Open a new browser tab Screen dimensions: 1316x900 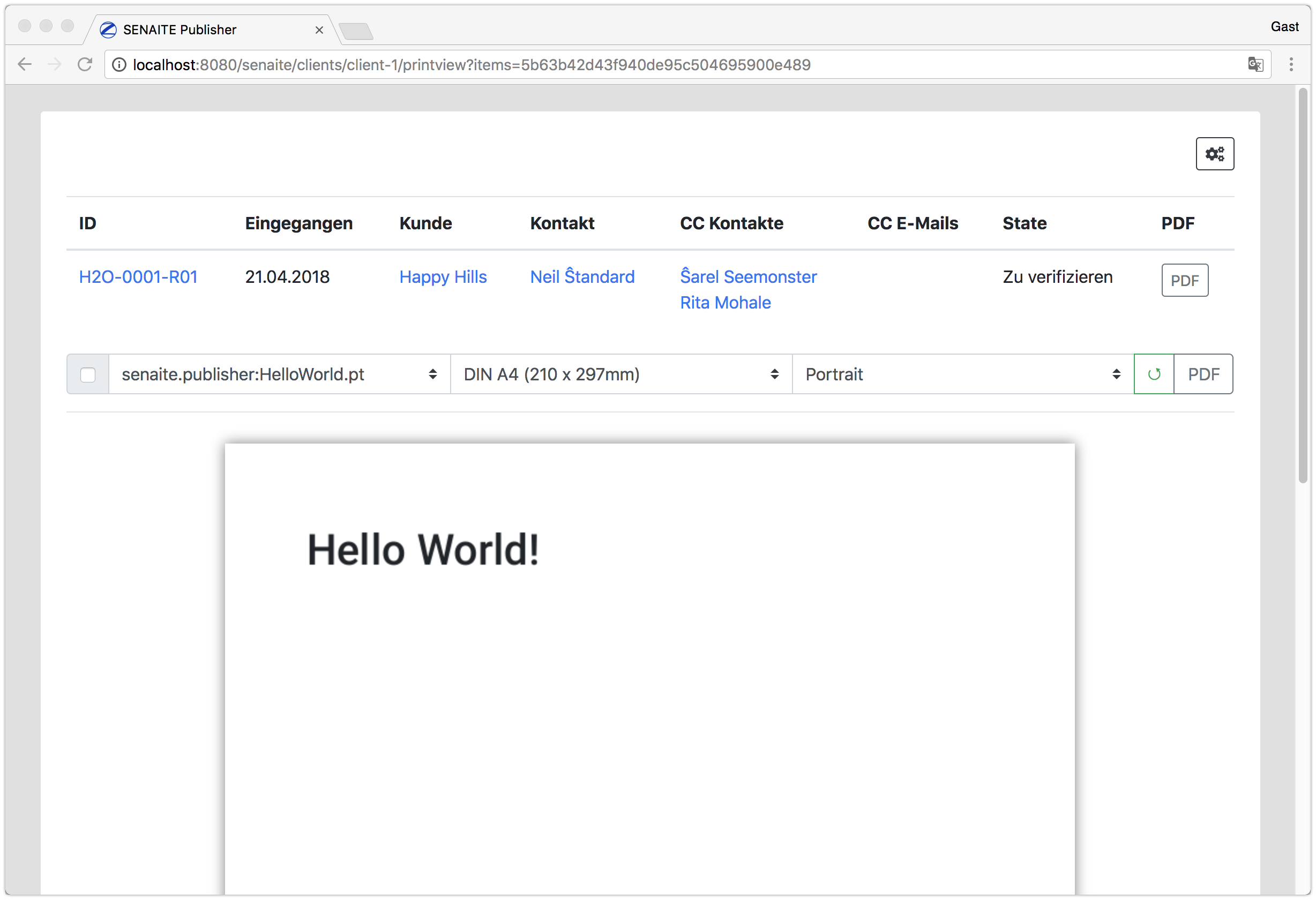click(x=356, y=31)
